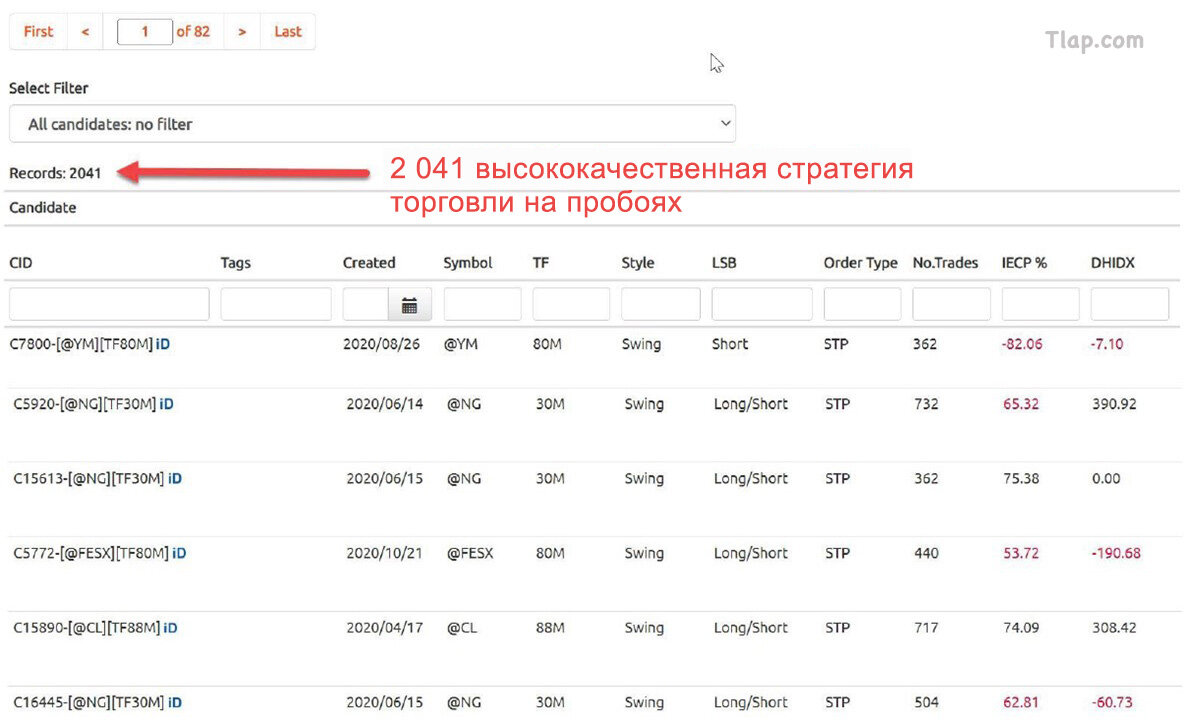The height and width of the screenshot is (724, 1189).
Task: Click the 75.38 IECP value
Action: coord(1021,478)
